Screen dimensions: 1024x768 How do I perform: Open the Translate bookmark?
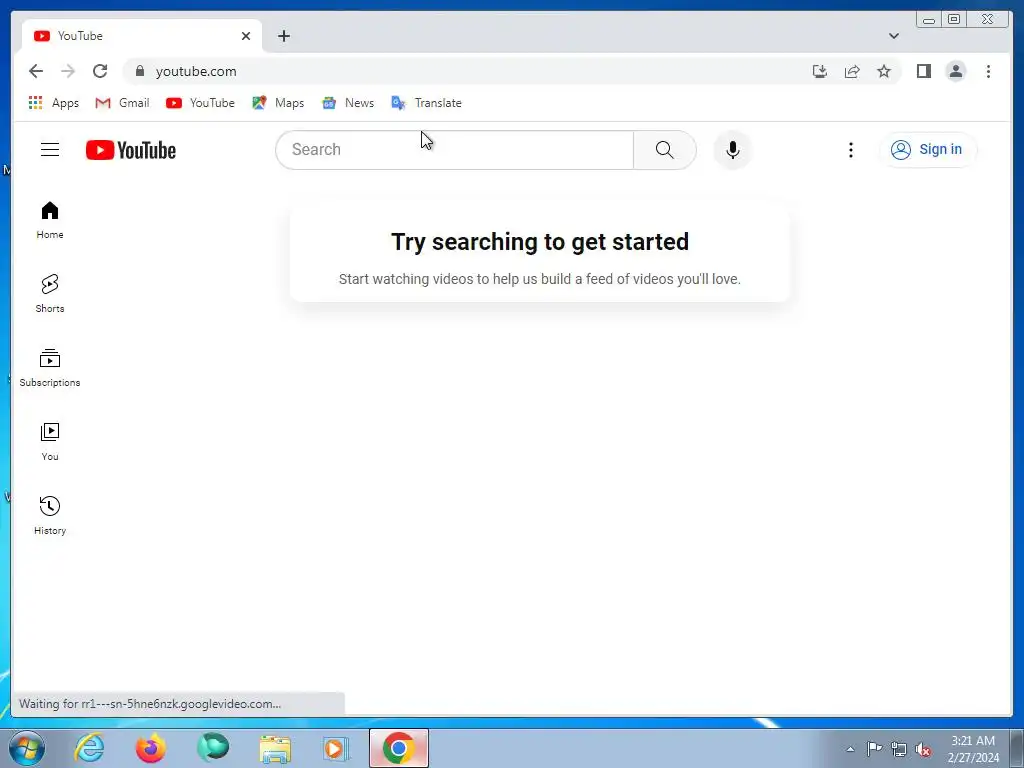coord(426,103)
